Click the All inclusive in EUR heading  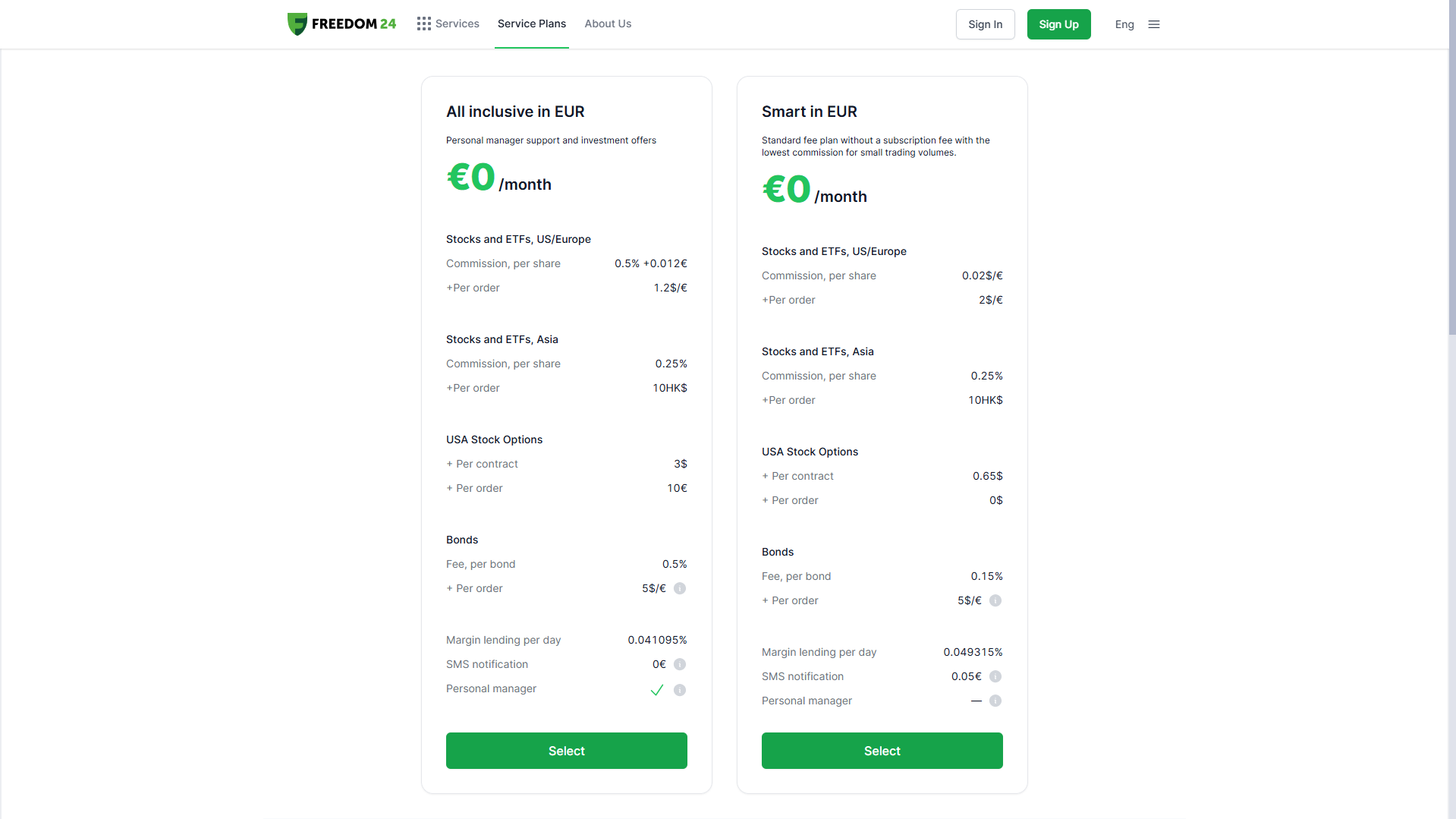click(x=515, y=112)
